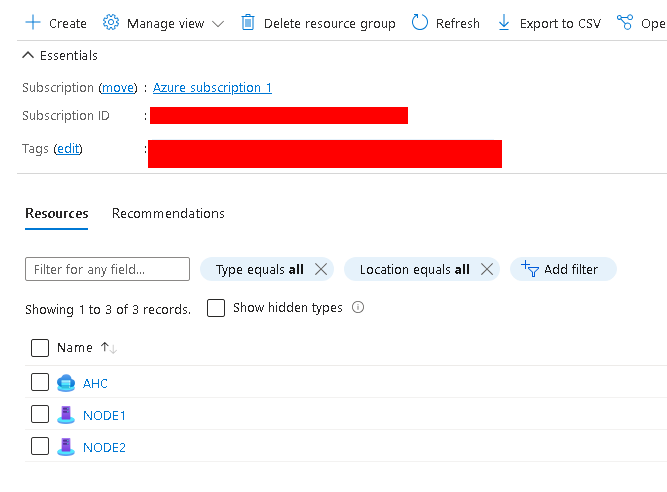Remove the Location equals all filter
This screenshot has width=667, height=492.
click(x=487, y=269)
